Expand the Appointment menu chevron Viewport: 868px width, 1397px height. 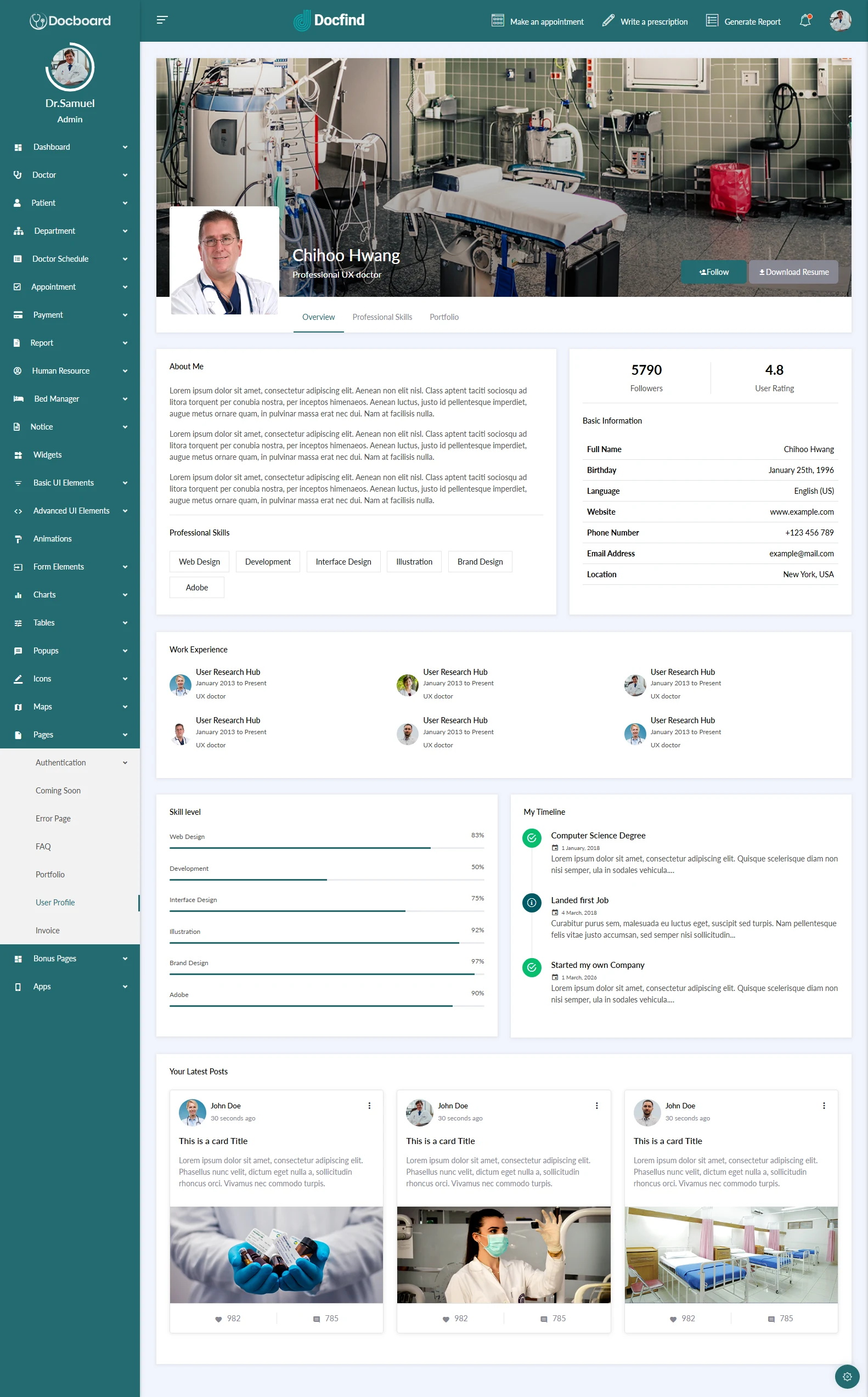(x=125, y=287)
